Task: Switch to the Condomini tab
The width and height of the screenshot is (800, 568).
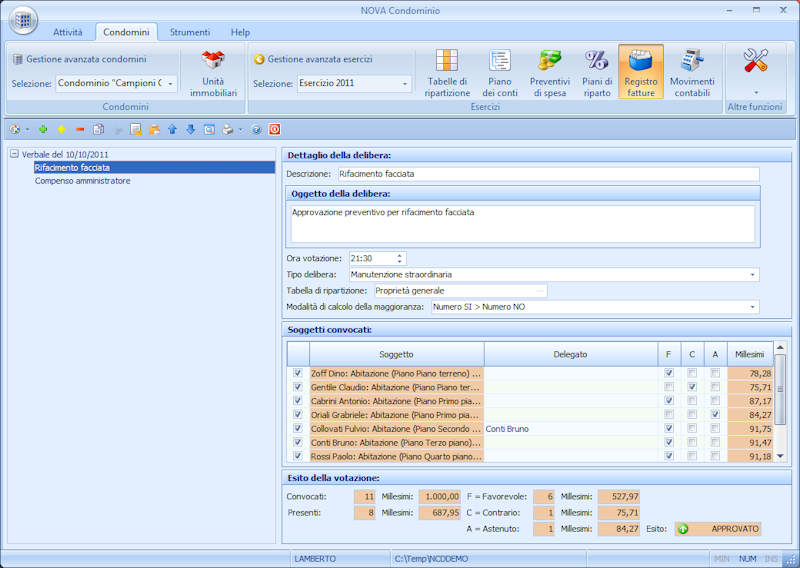Action: (x=126, y=32)
